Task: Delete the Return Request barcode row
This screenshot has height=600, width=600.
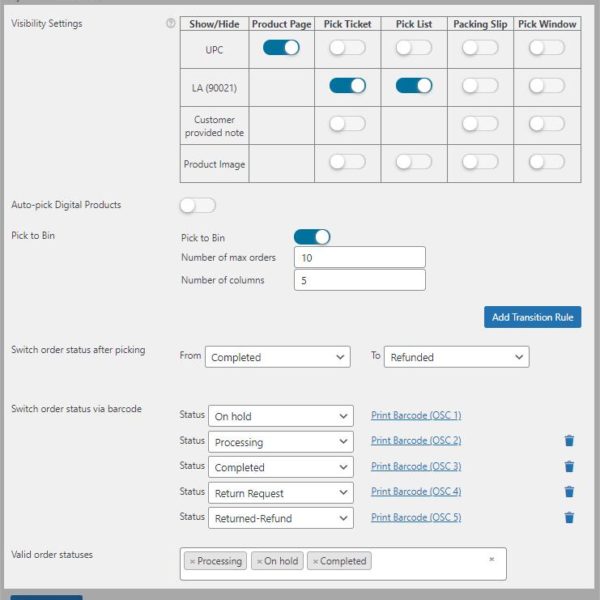Action: 569,492
